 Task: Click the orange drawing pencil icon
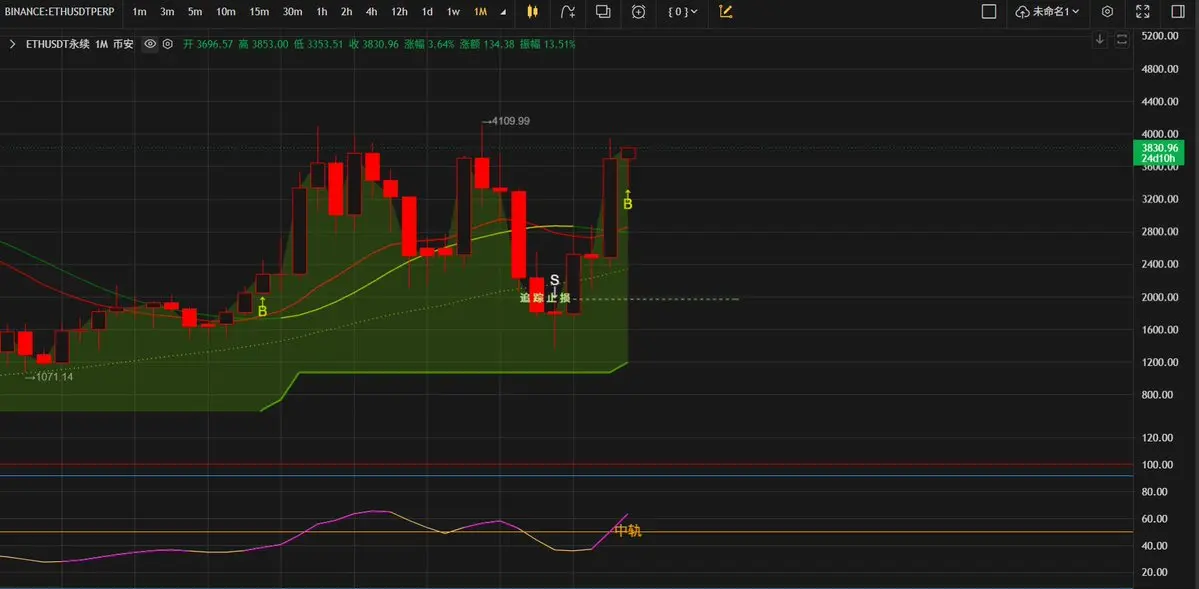point(726,11)
